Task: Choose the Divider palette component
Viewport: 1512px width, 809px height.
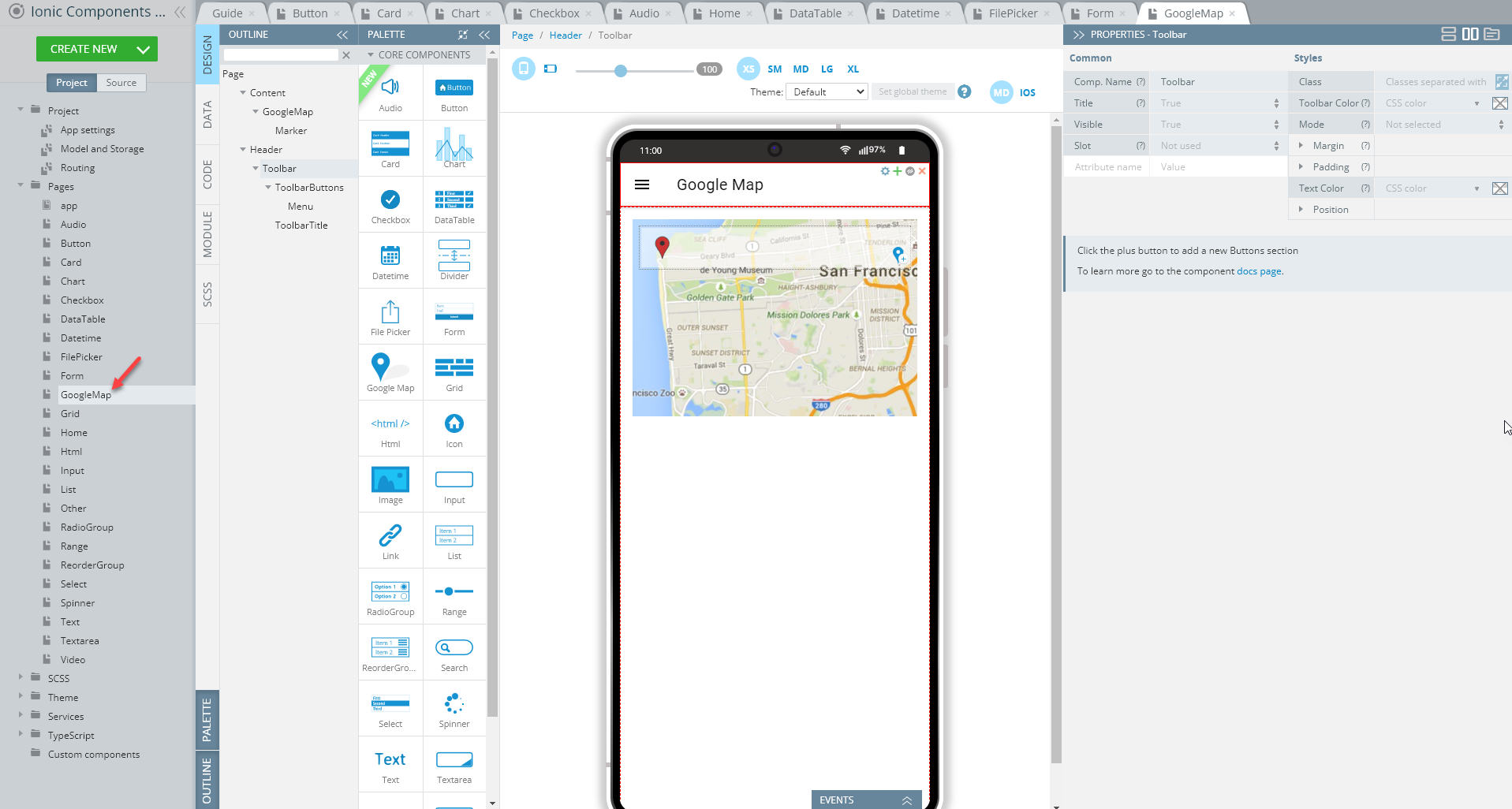Action: [x=454, y=261]
